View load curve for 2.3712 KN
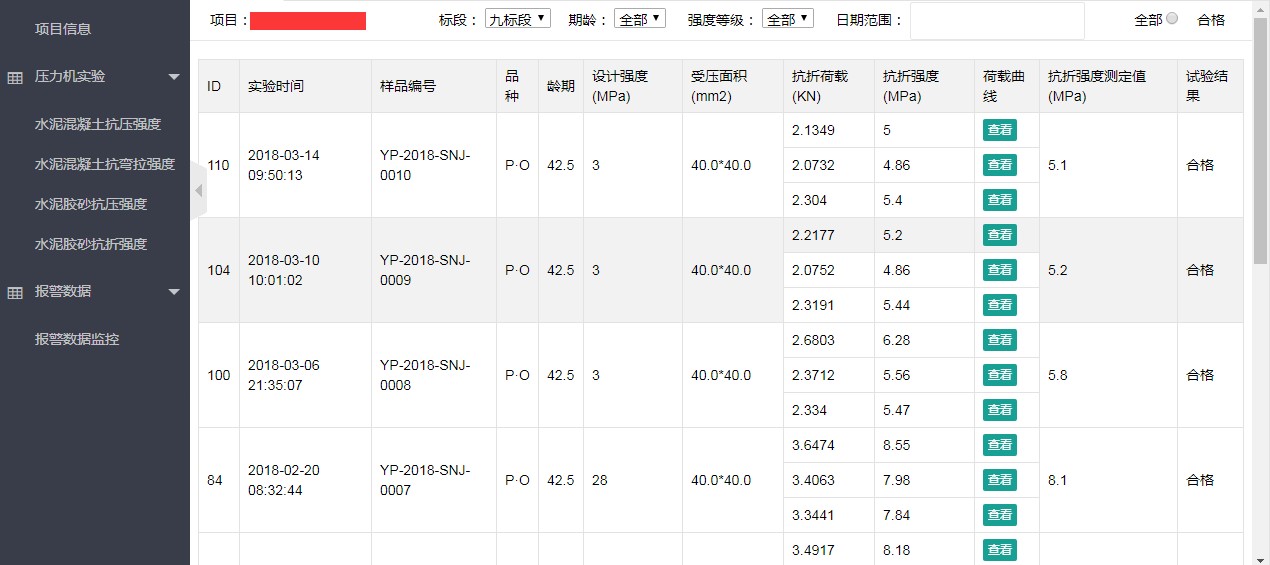 (x=1000, y=375)
